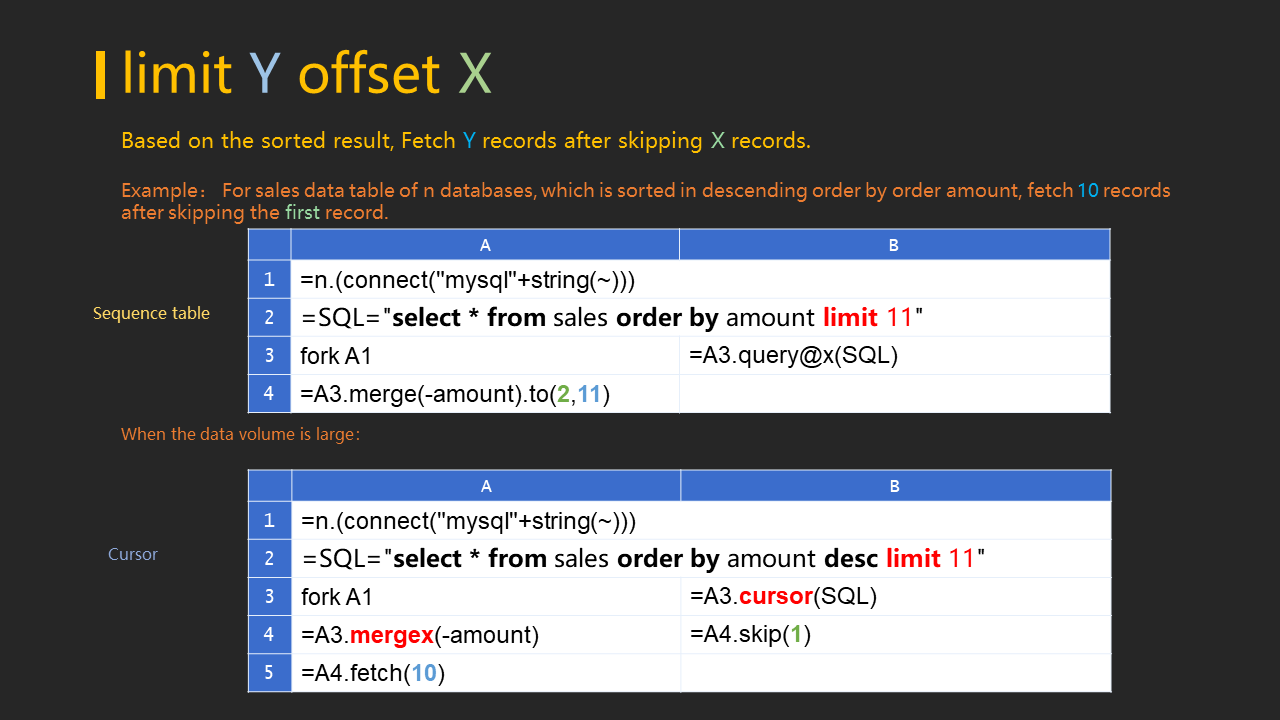Click the cell containing =A3.query@x(SQL)
1280x720 pixels.
894,356
